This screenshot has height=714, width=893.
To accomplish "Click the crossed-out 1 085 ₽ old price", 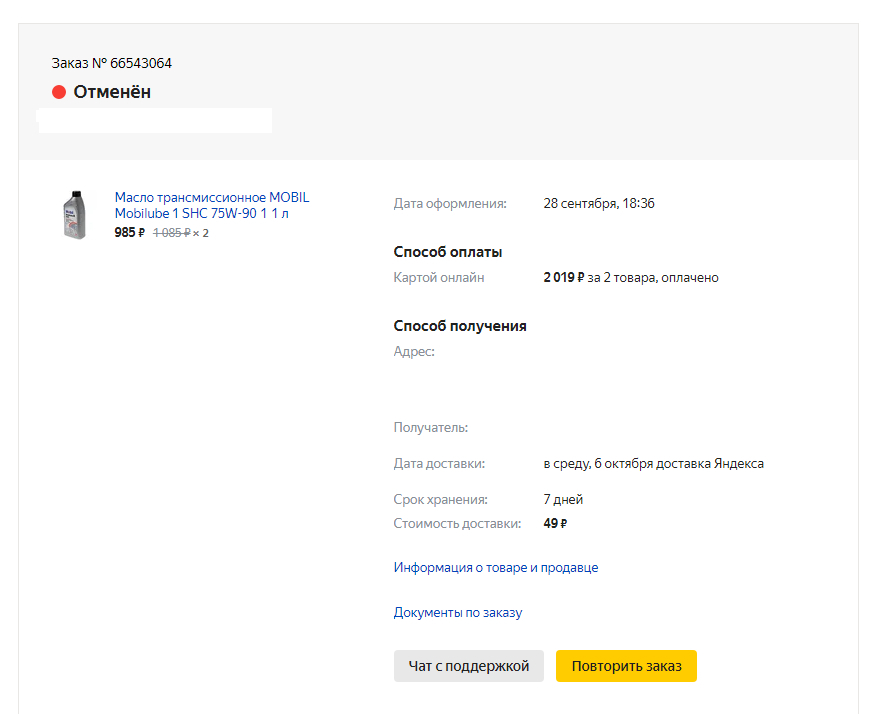I will (171, 233).
